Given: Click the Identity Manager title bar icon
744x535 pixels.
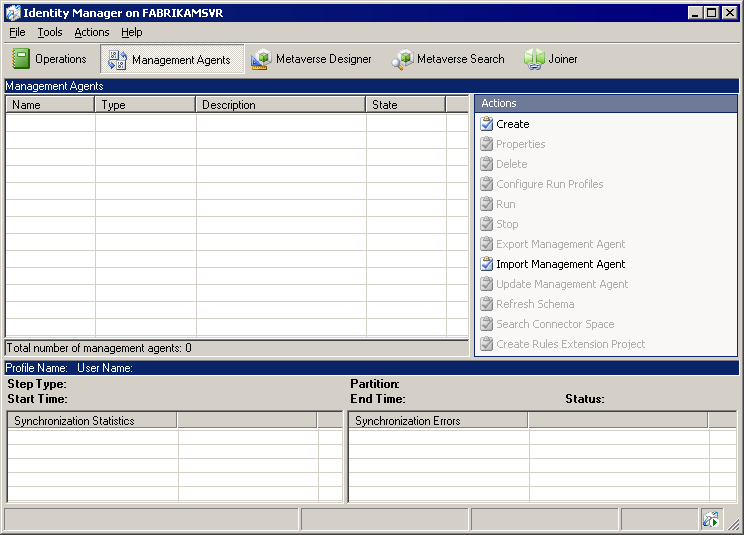Looking at the screenshot, I should [13, 13].
